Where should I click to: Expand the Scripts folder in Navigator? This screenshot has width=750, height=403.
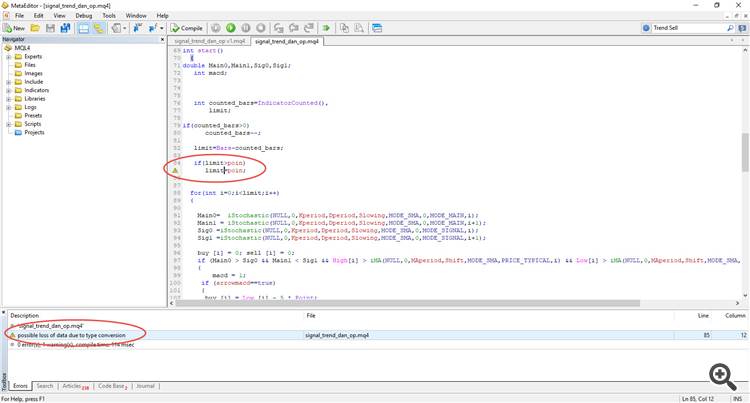pyautogui.click(x=8, y=123)
